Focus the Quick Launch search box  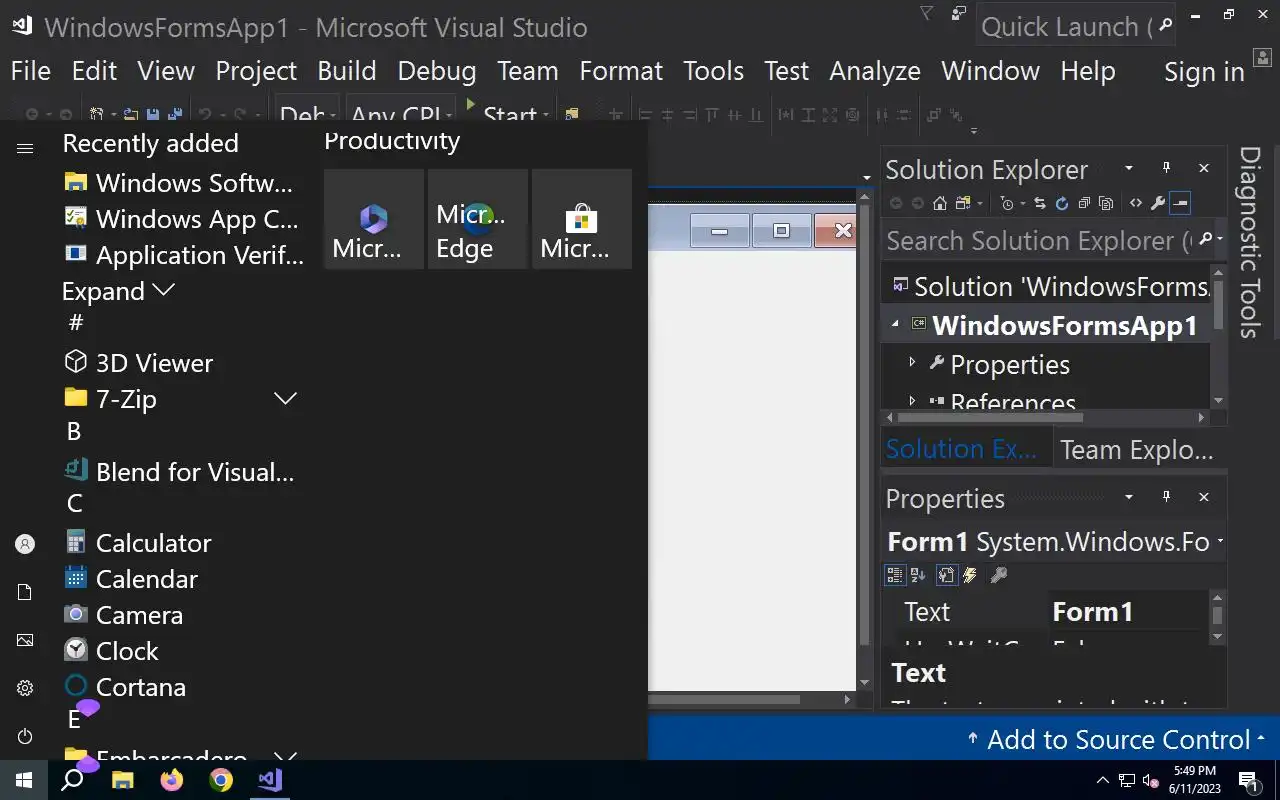(1075, 27)
